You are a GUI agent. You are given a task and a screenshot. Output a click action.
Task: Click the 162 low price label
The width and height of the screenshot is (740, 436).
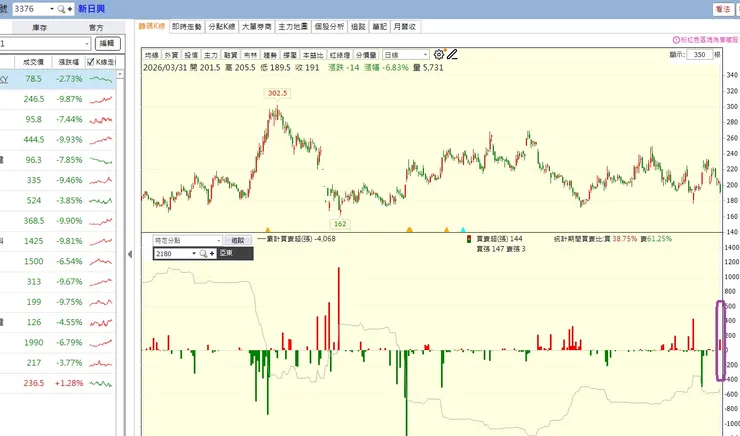click(x=340, y=224)
